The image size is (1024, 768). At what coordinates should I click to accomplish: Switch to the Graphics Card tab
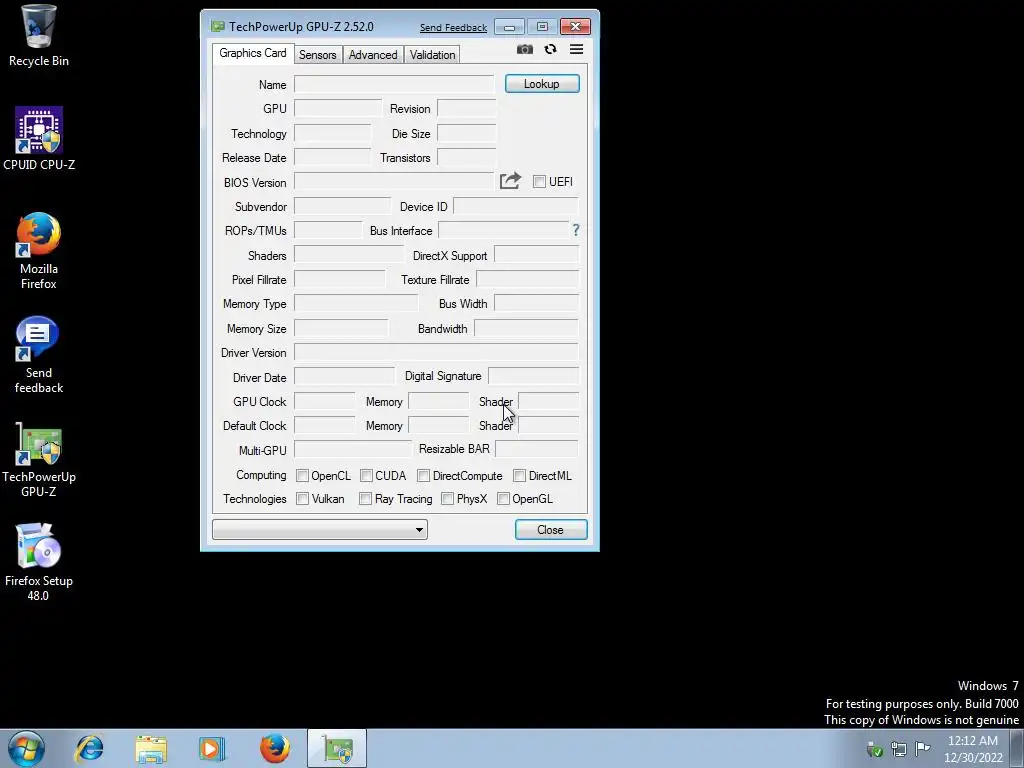pos(253,54)
